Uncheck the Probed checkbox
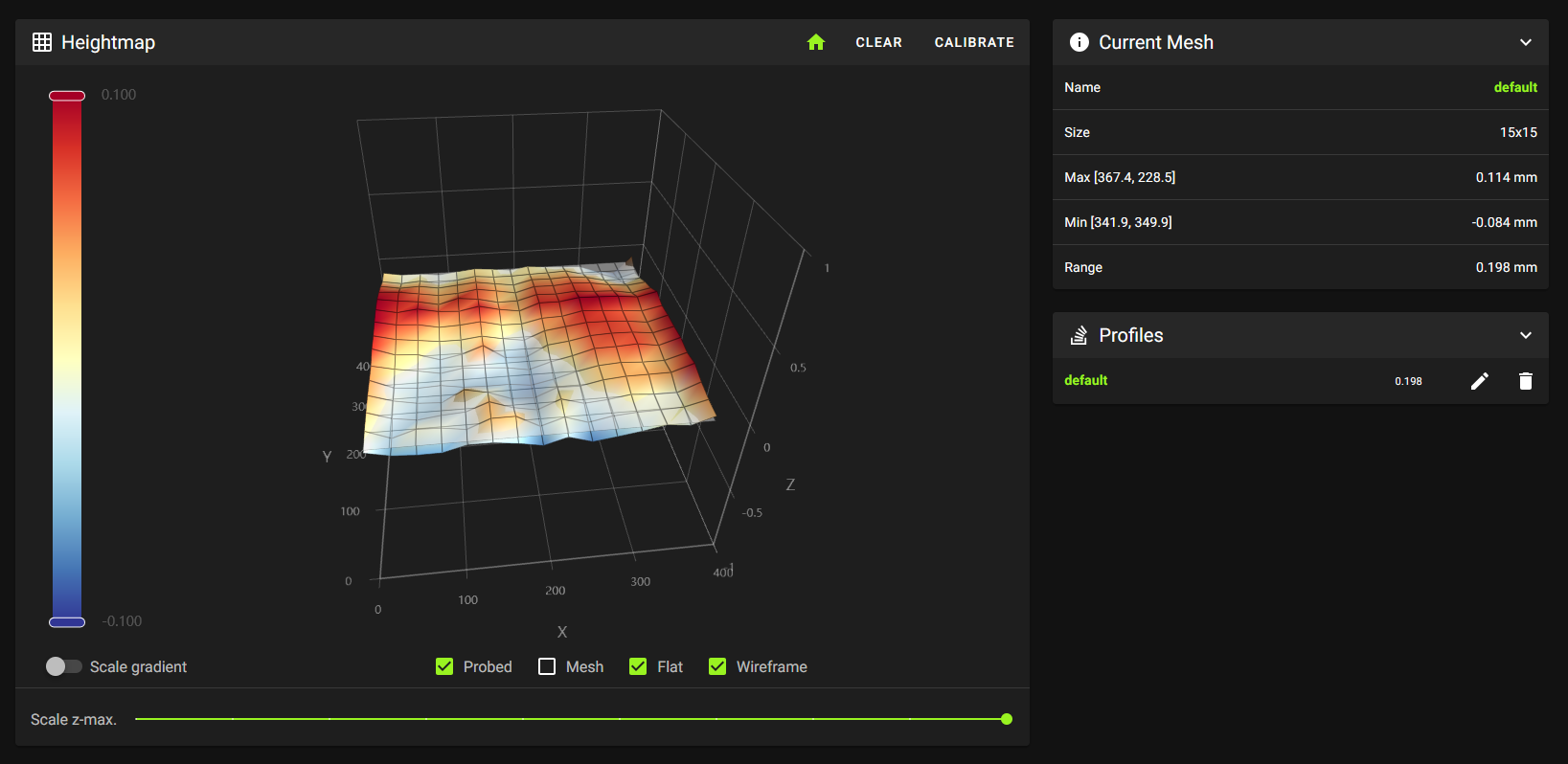 [444, 666]
